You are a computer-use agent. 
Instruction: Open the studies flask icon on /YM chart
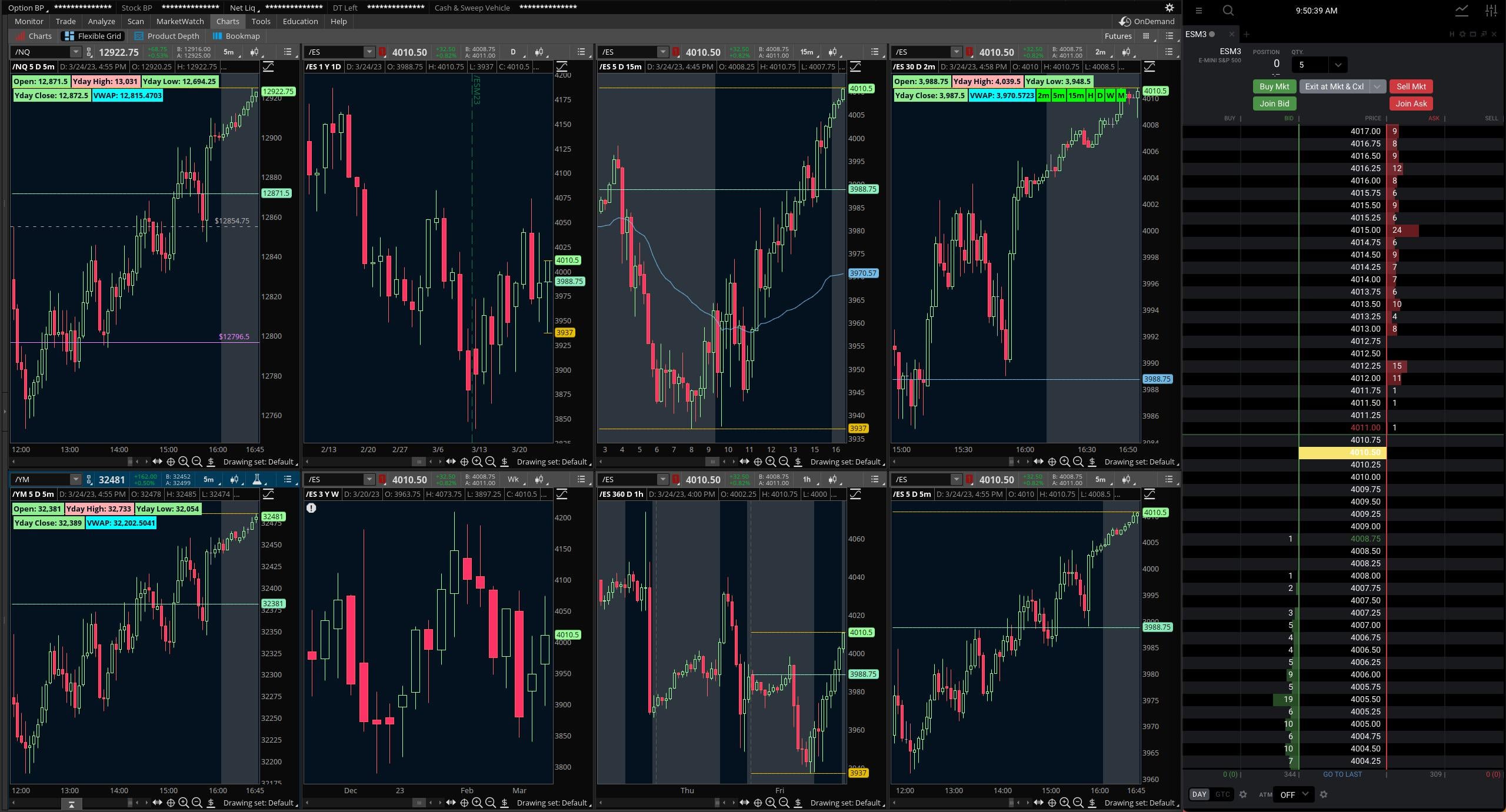[256, 479]
